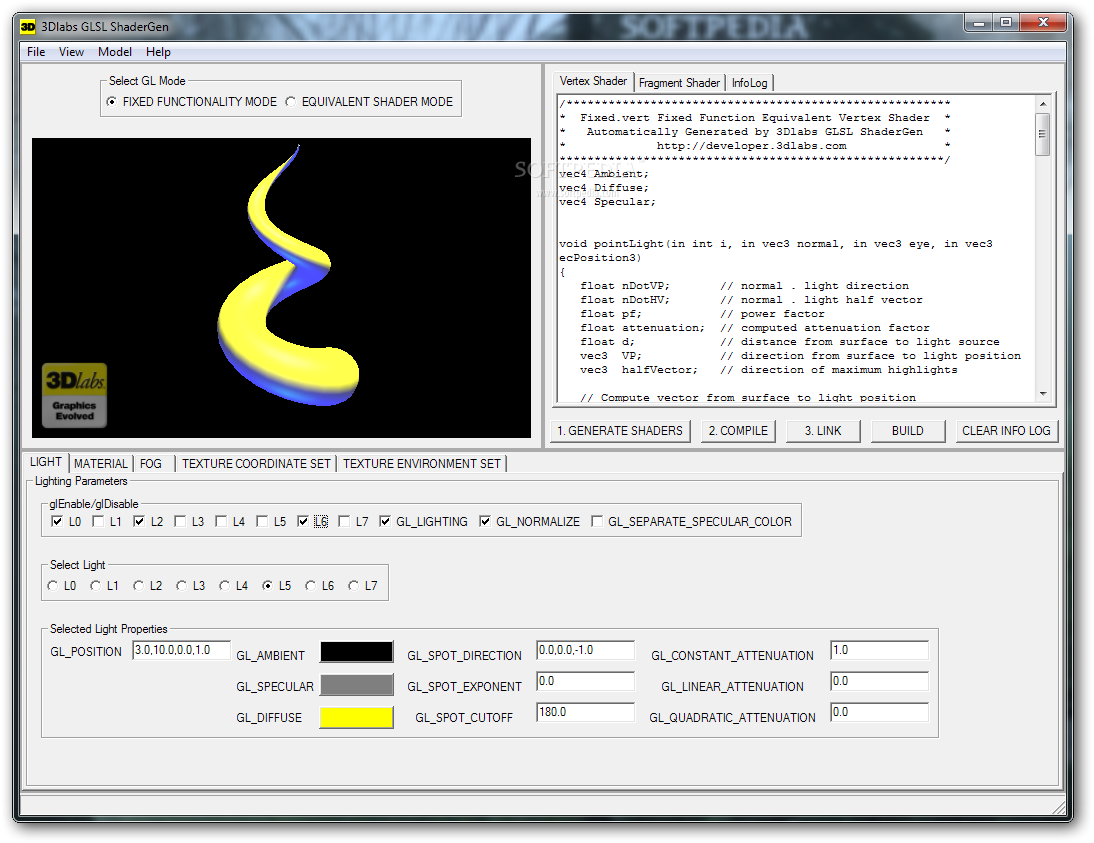This screenshot has width=1094, height=843.
Task: Minimize the ShaderGen window
Action: (x=980, y=23)
